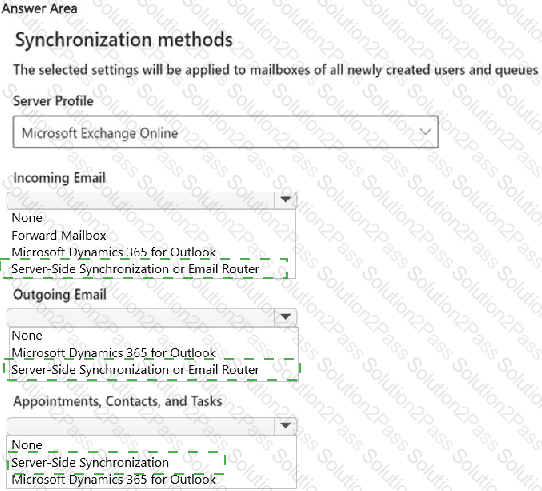Viewport: 542px width, 491px height.
Task: Click the Outgoing Email dropdown arrow
Action: click(x=286, y=316)
